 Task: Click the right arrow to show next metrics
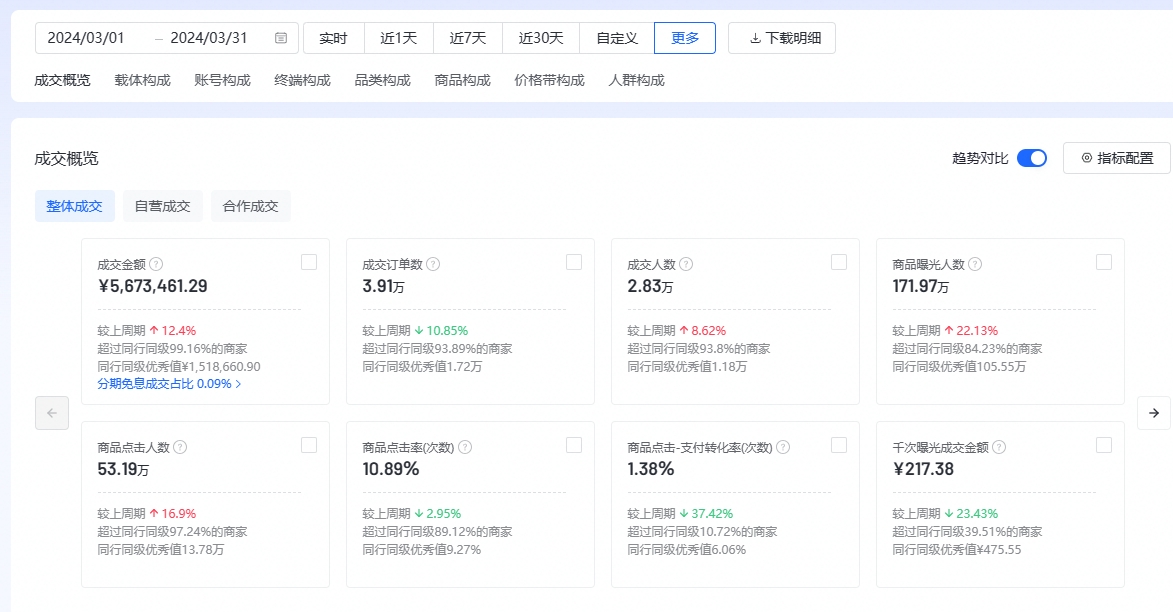coord(1153,413)
